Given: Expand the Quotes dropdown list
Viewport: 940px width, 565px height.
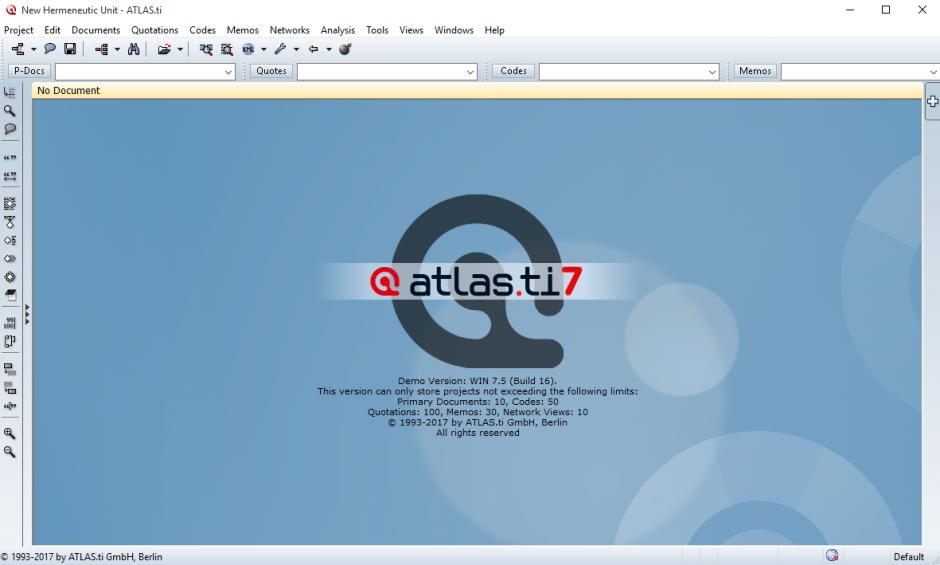Looking at the screenshot, I should pos(471,72).
